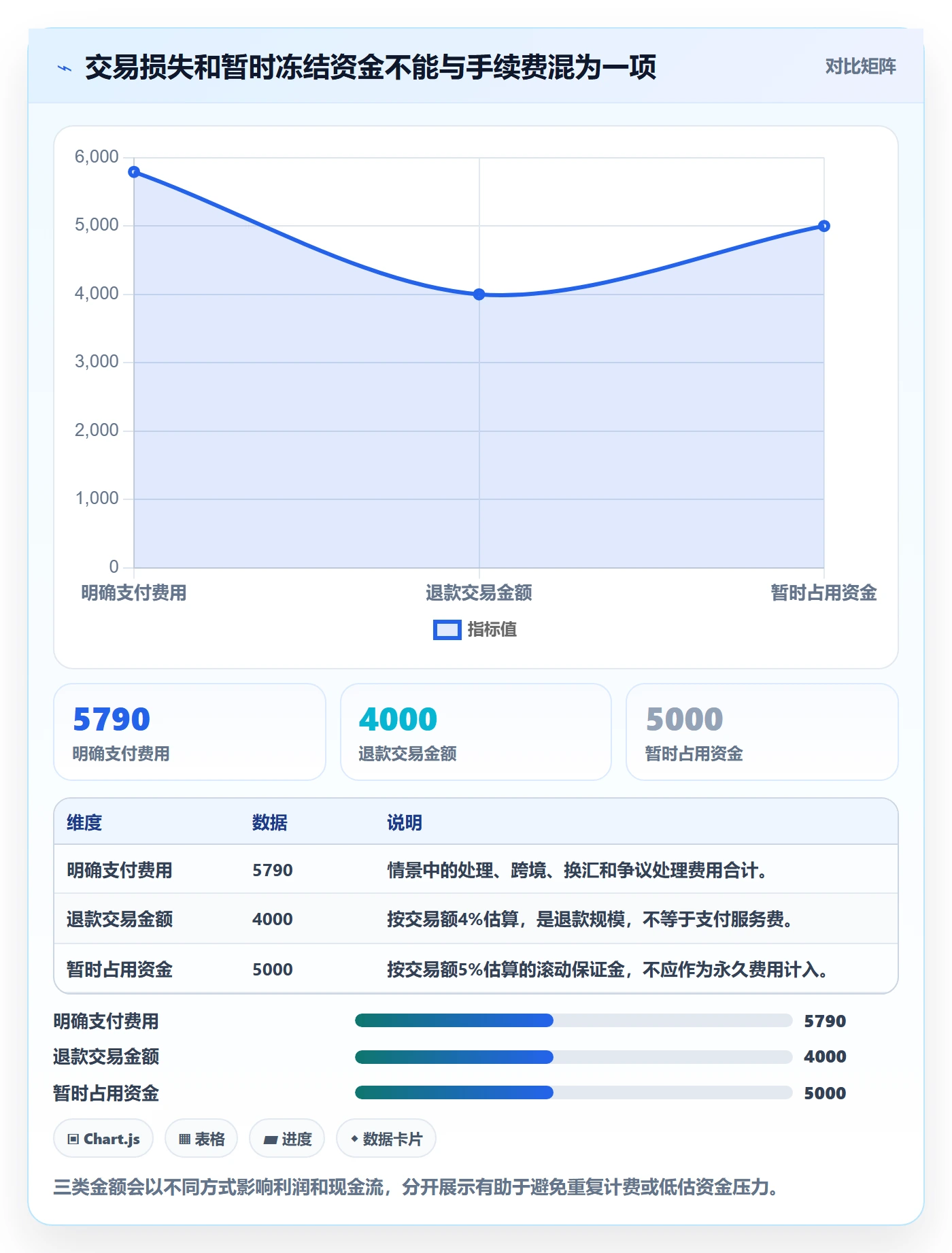Click the 暂时占用资金 x-axis label

click(x=823, y=592)
